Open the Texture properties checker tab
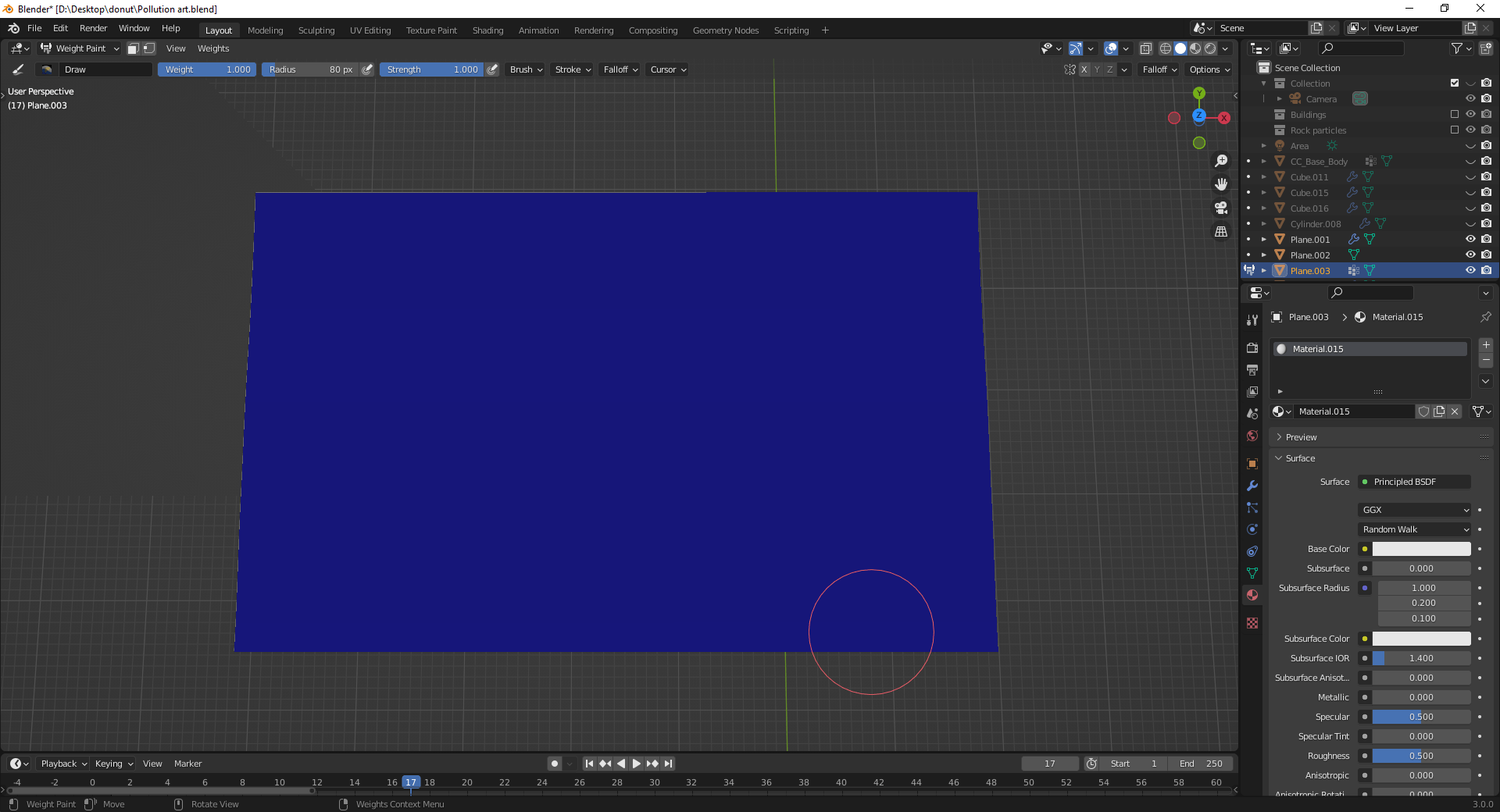Viewport: 1500px width, 812px height. (1252, 623)
